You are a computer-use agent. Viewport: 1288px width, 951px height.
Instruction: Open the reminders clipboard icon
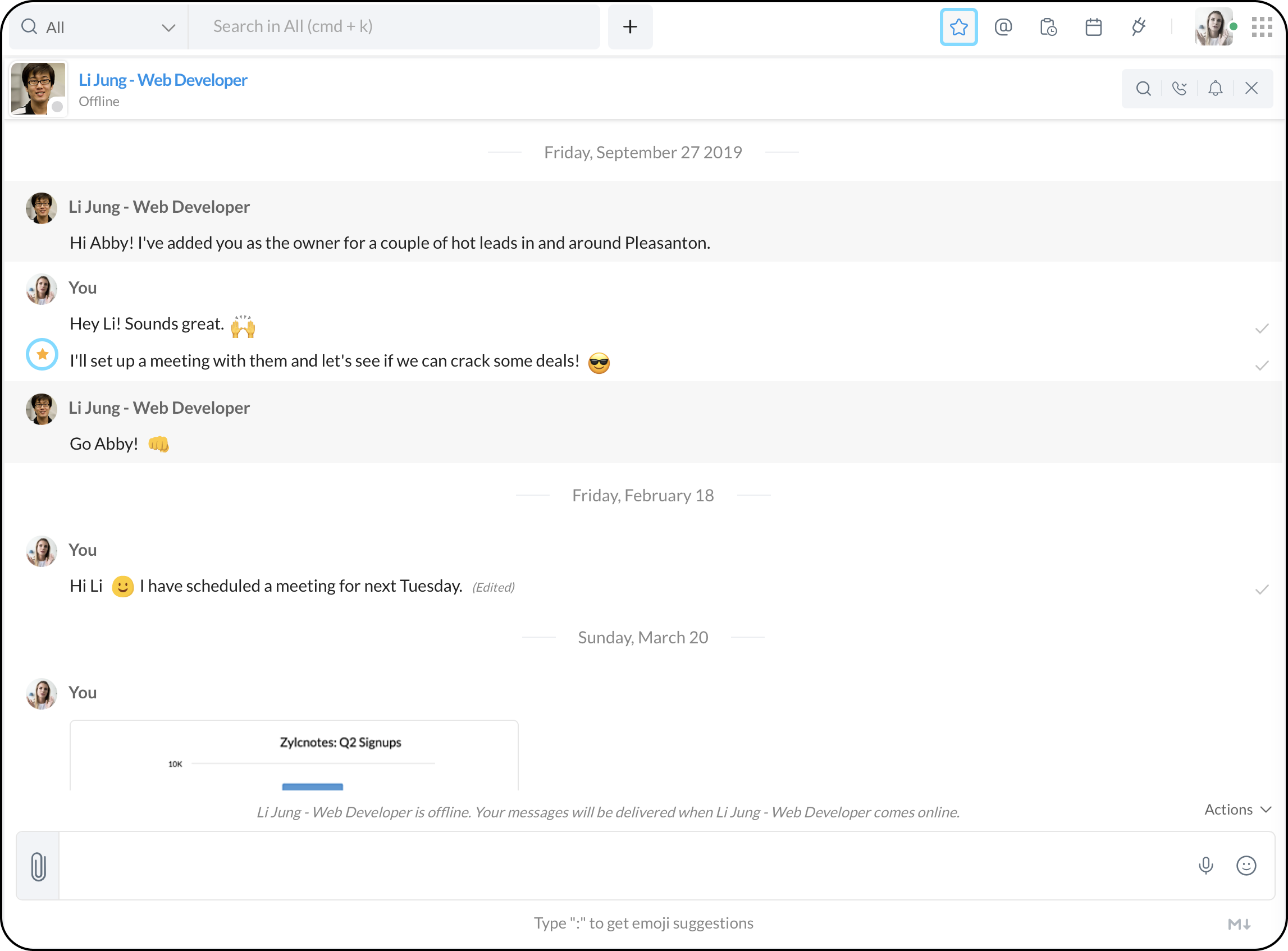pyautogui.click(x=1048, y=27)
